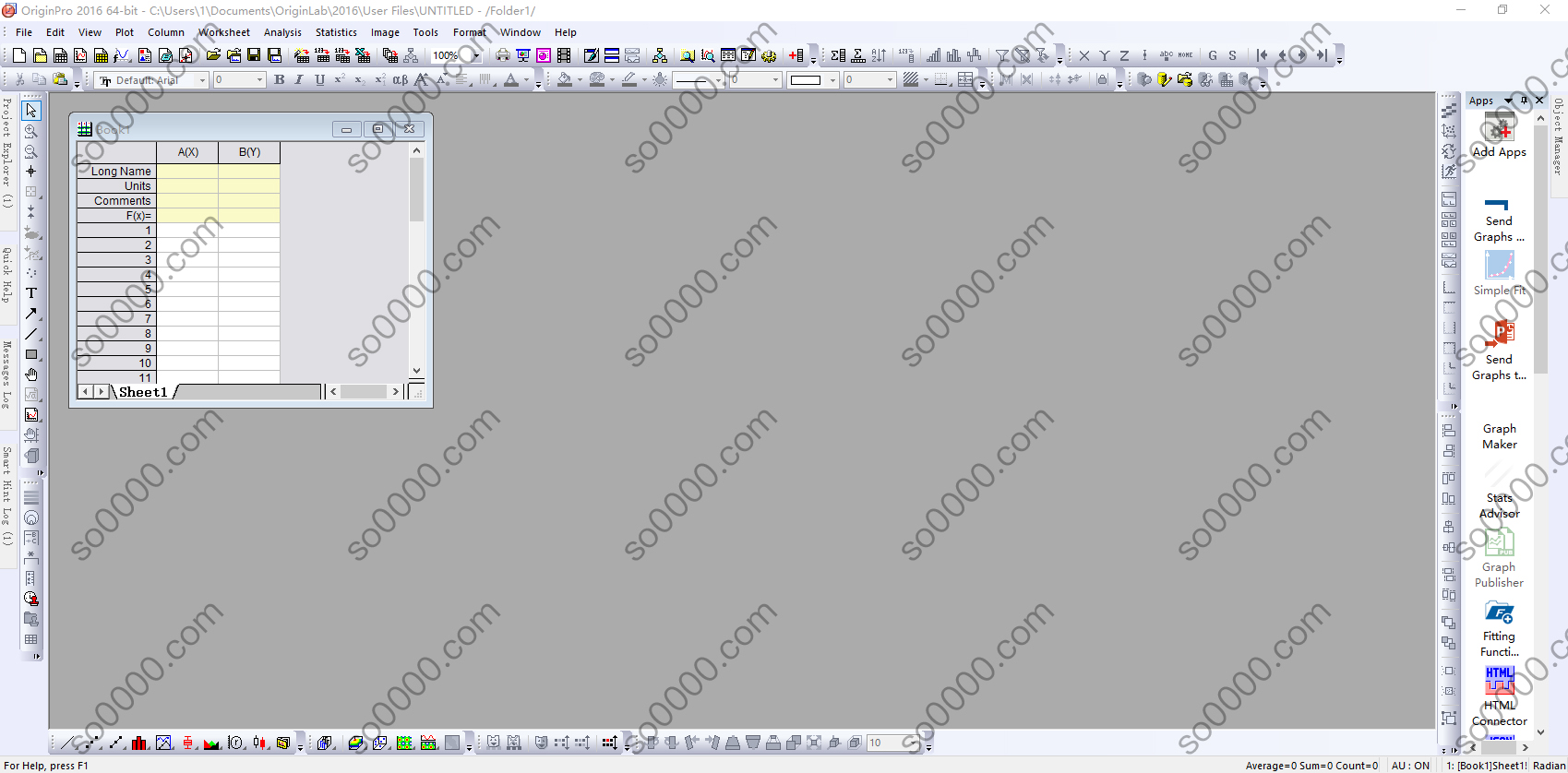Set column as Z using the Z icon
The width and height of the screenshot is (1568, 773).
point(1125,55)
